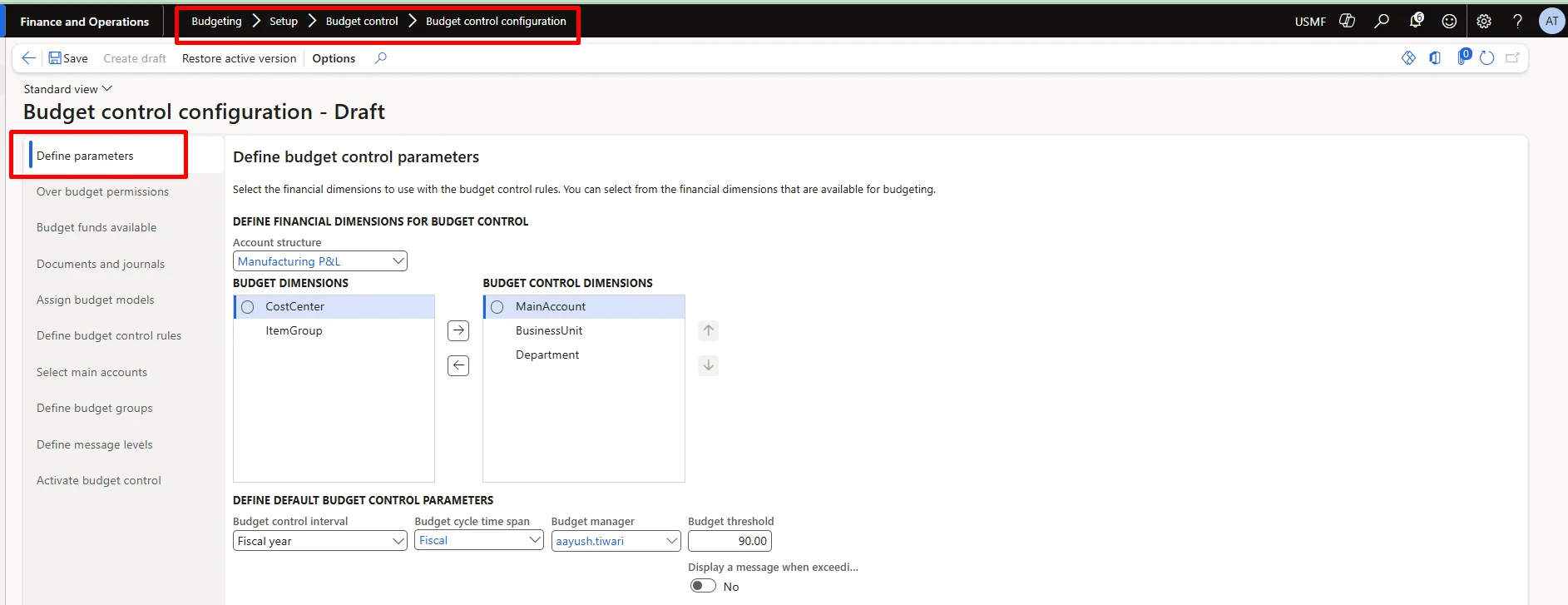1568x605 pixels.
Task: Click the feedback smiley icon
Action: click(x=1449, y=21)
